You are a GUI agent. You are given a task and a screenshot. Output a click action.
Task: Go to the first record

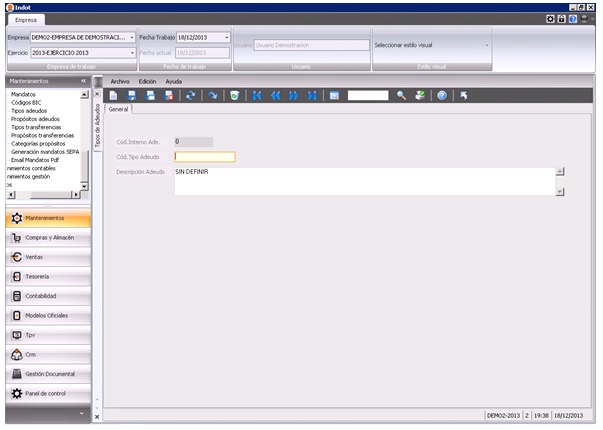click(257, 95)
